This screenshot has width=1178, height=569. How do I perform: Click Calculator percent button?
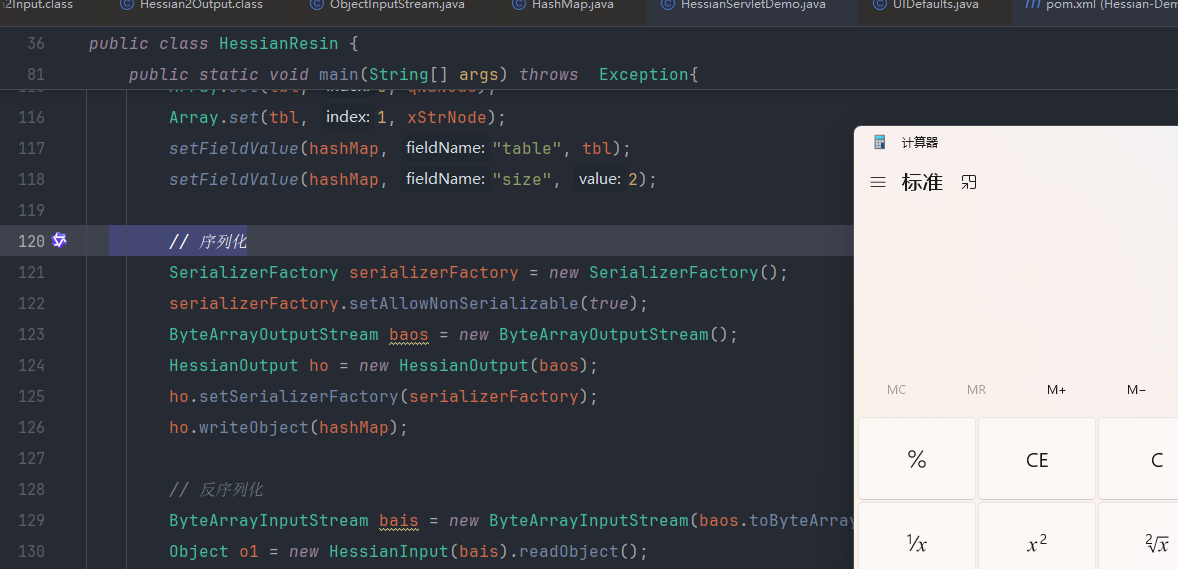(917, 459)
